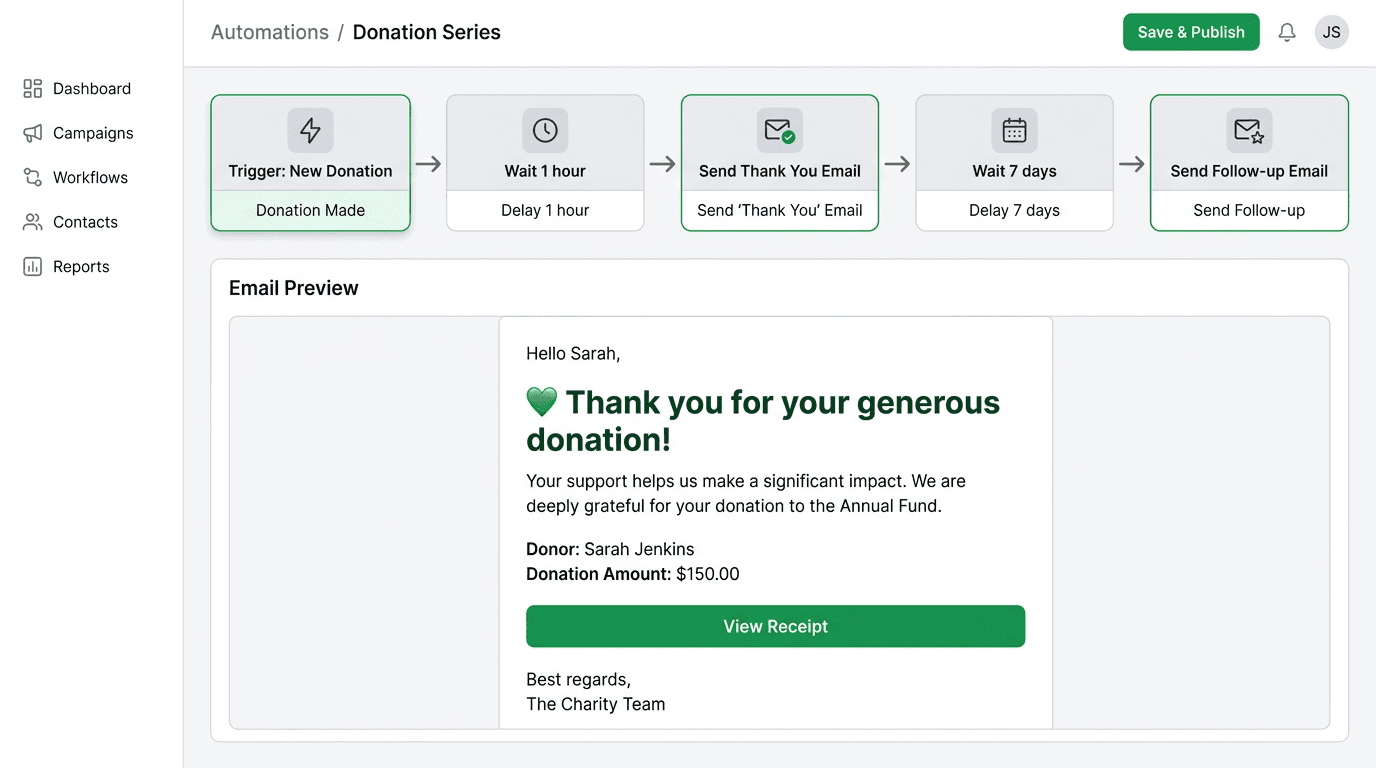1376x768 pixels.
Task: Click the green heart in the email preview
Action: (541, 400)
